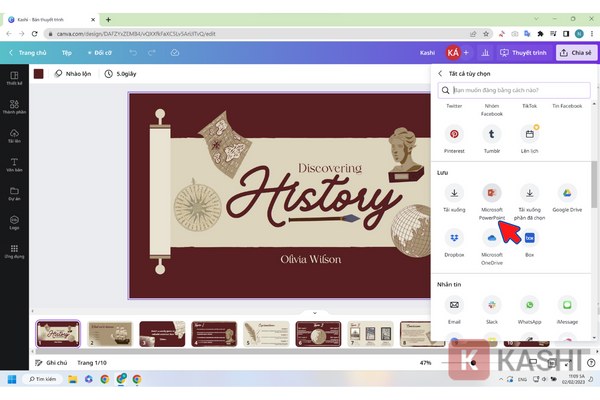Save as Microsoft PowerPoint
The width and height of the screenshot is (600, 400).
pos(492,193)
